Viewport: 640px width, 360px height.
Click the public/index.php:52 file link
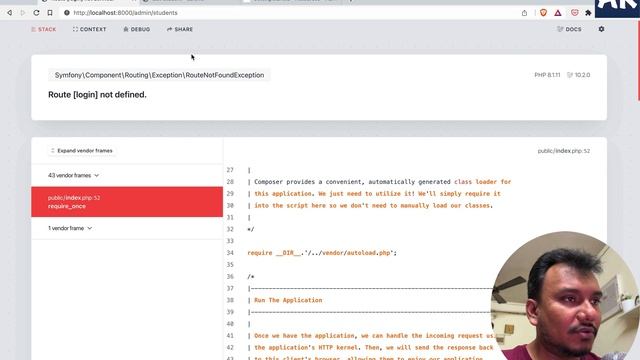[x=564, y=151]
